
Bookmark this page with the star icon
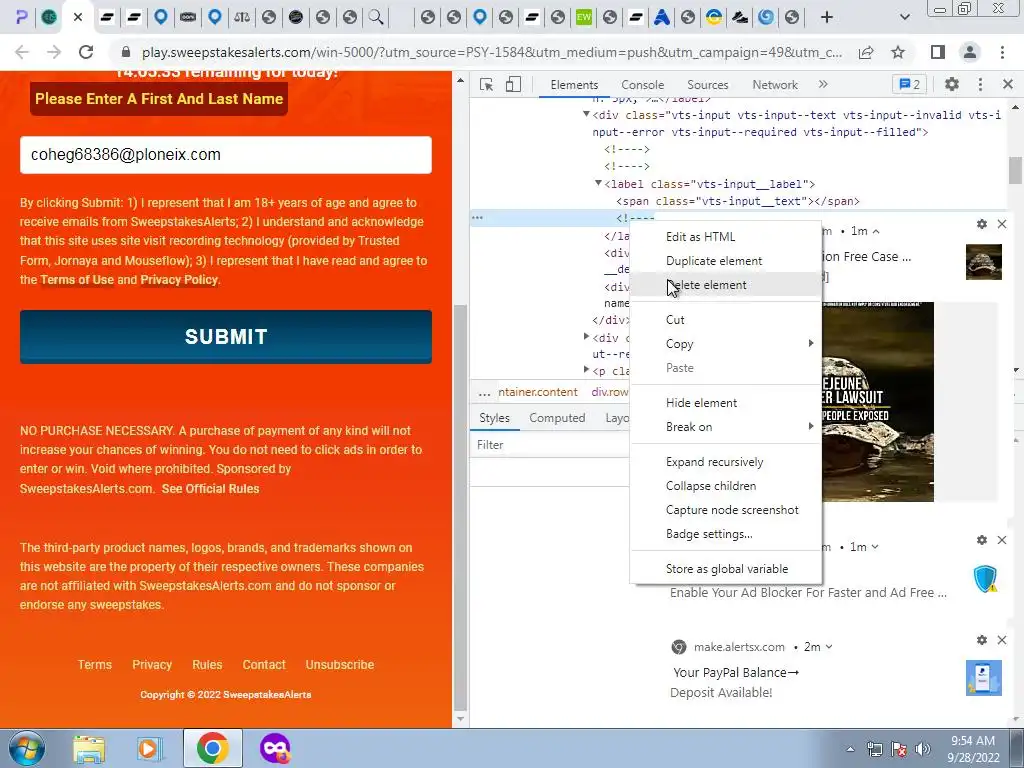coord(898,52)
